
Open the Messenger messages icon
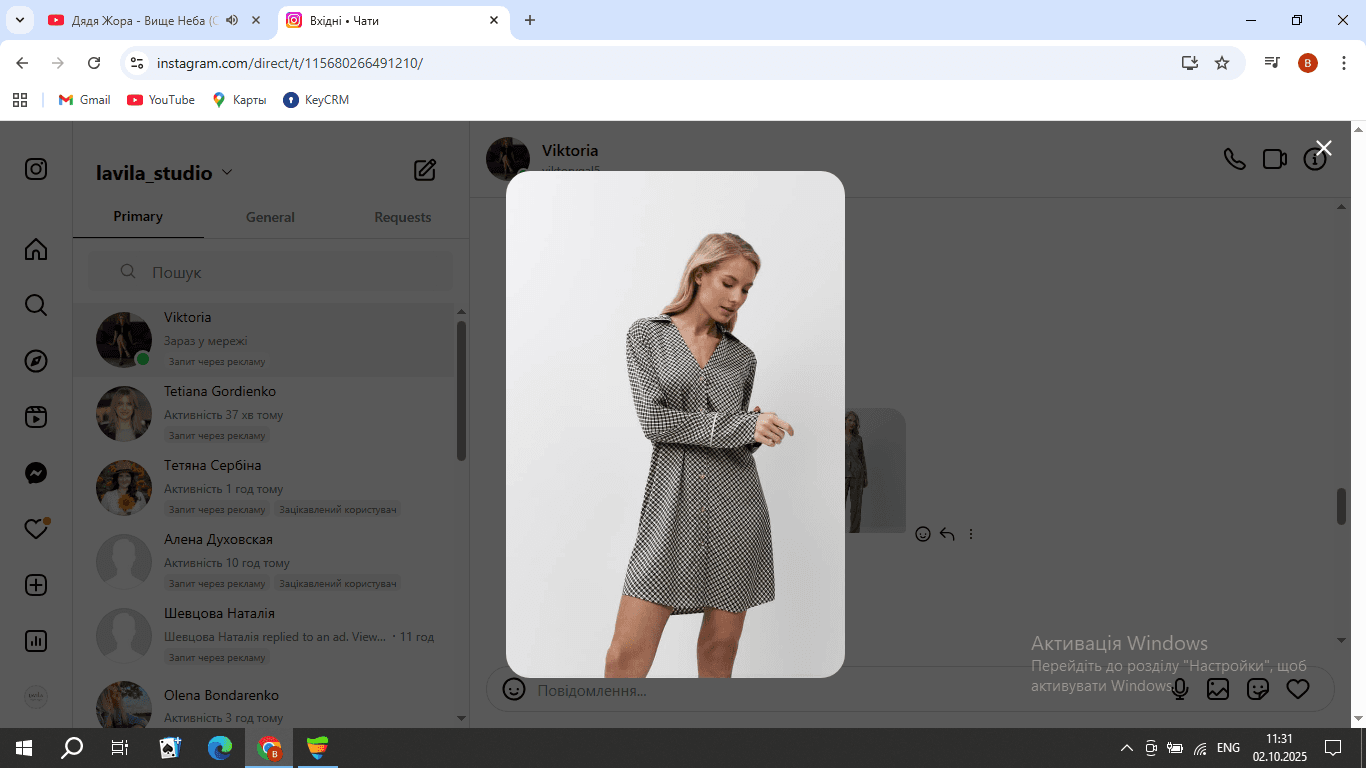click(36, 473)
